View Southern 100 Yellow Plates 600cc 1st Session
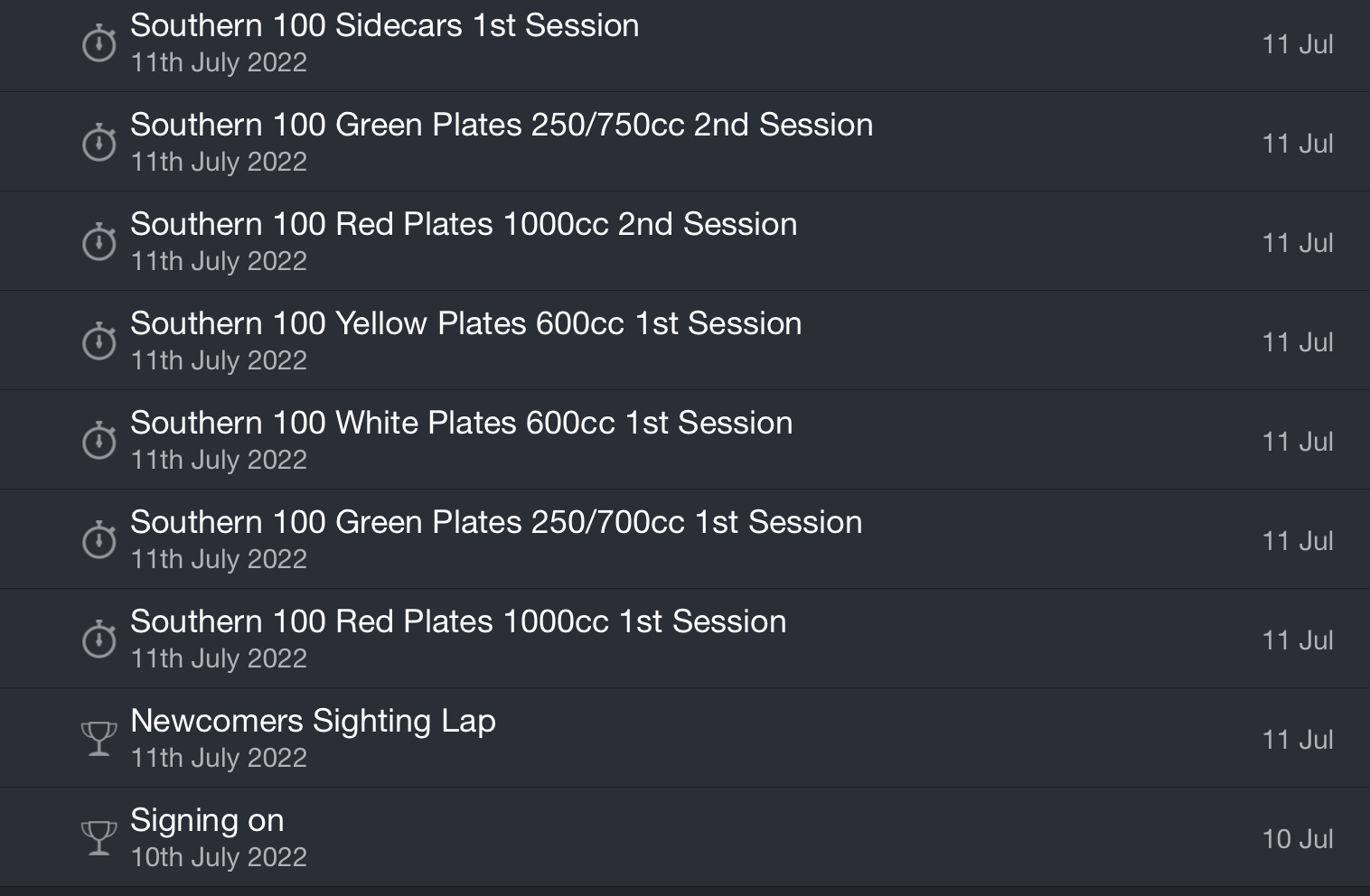The height and width of the screenshot is (896, 1370). 685,341
